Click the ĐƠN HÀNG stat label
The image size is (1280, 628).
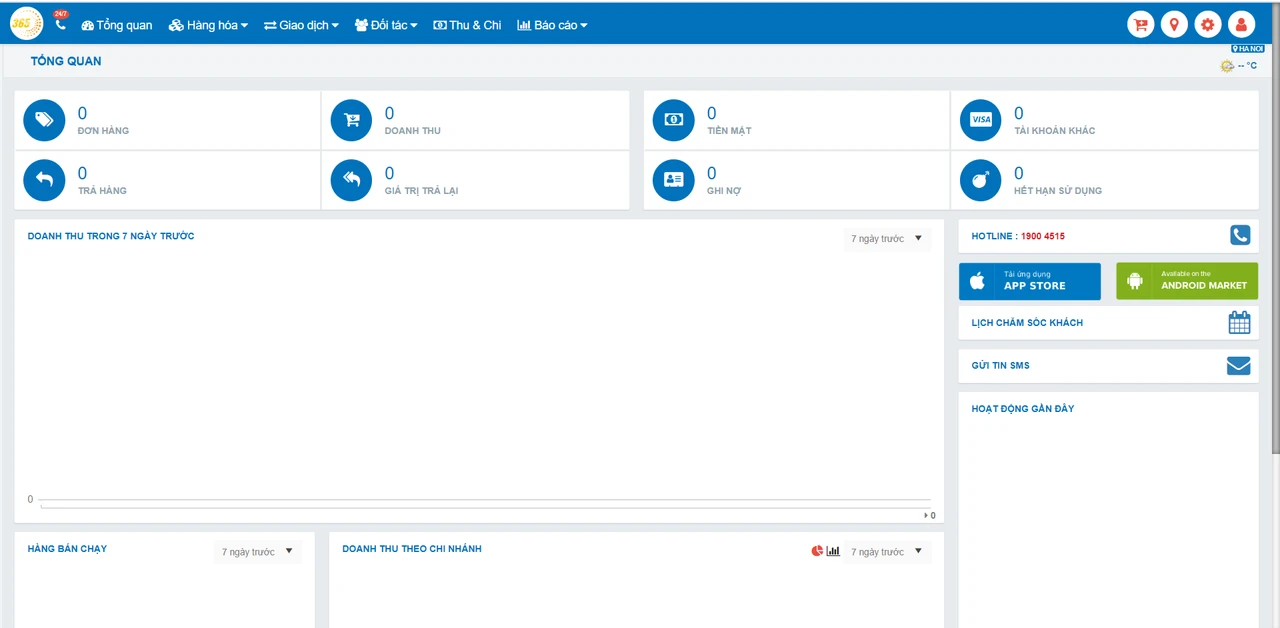tap(103, 131)
